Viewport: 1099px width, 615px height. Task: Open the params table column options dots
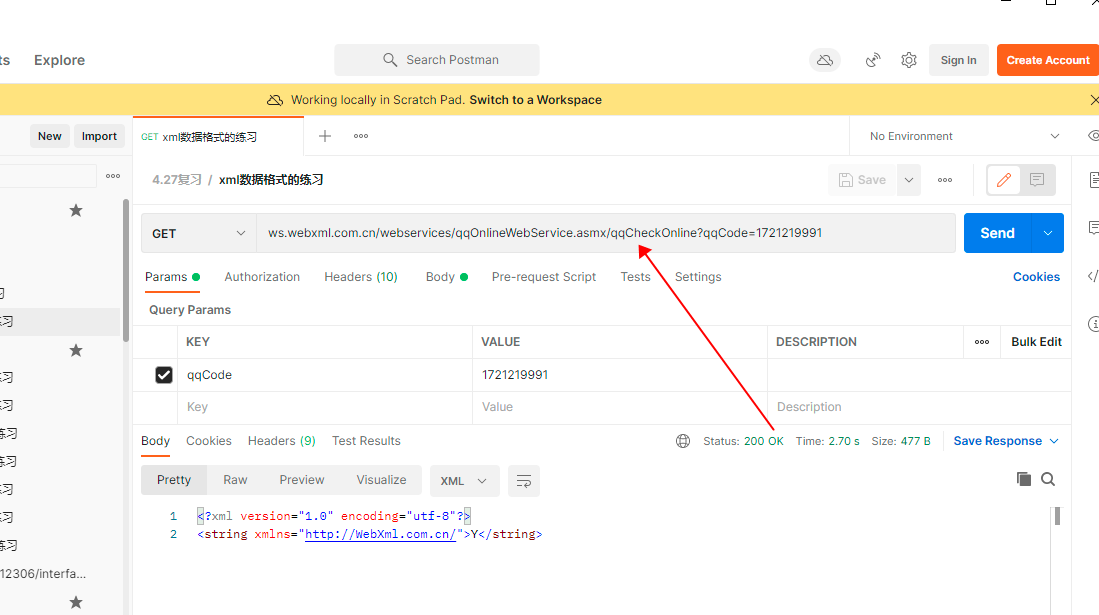pos(982,342)
